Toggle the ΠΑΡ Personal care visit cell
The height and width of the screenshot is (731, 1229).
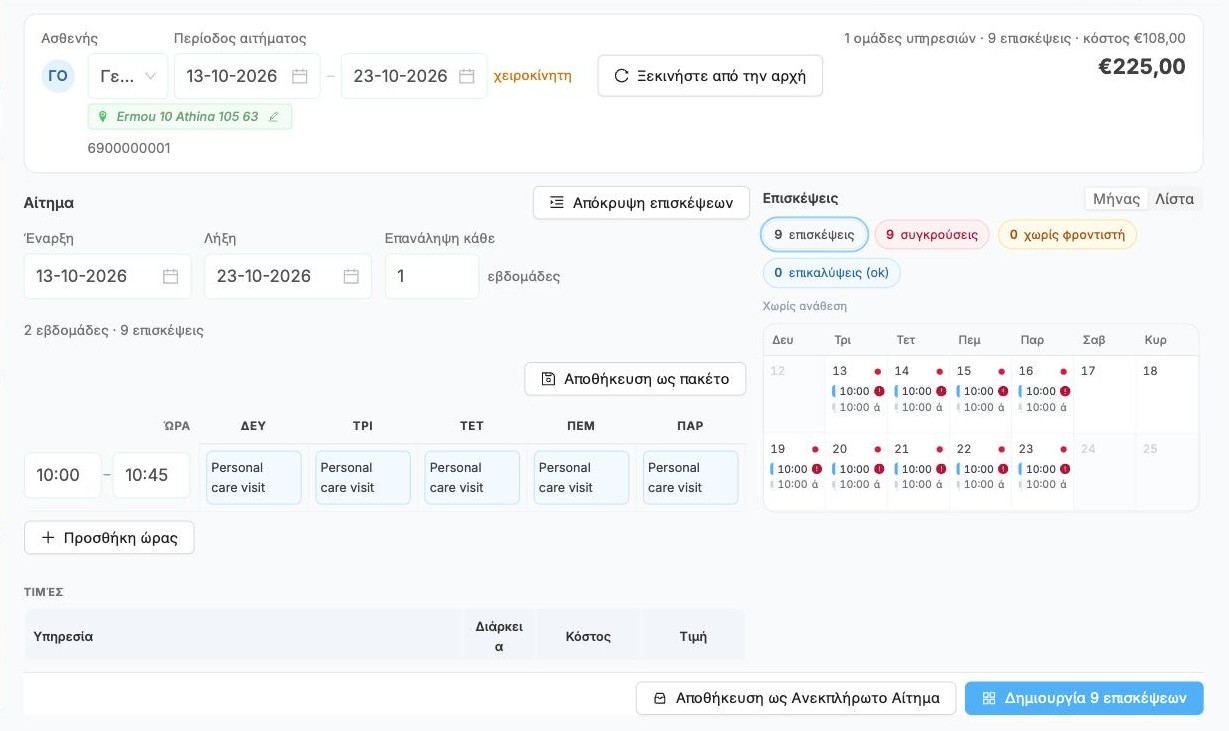pos(690,478)
